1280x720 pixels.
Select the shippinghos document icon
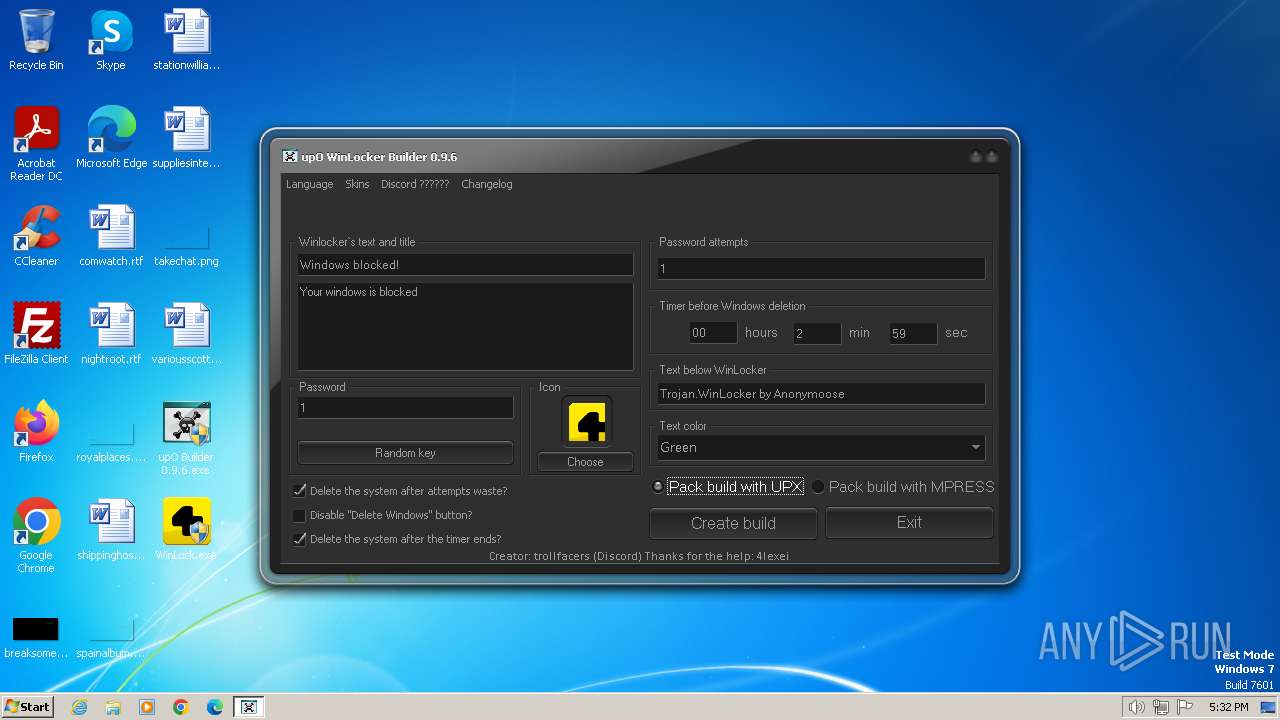coord(111,530)
